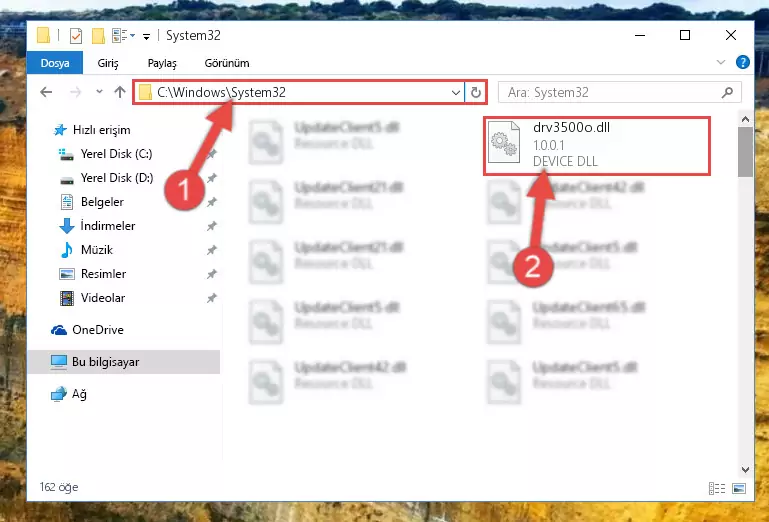This screenshot has width=769, height=522.
Task: Click the magnifier search icon
Action: (x=727, y=92)
